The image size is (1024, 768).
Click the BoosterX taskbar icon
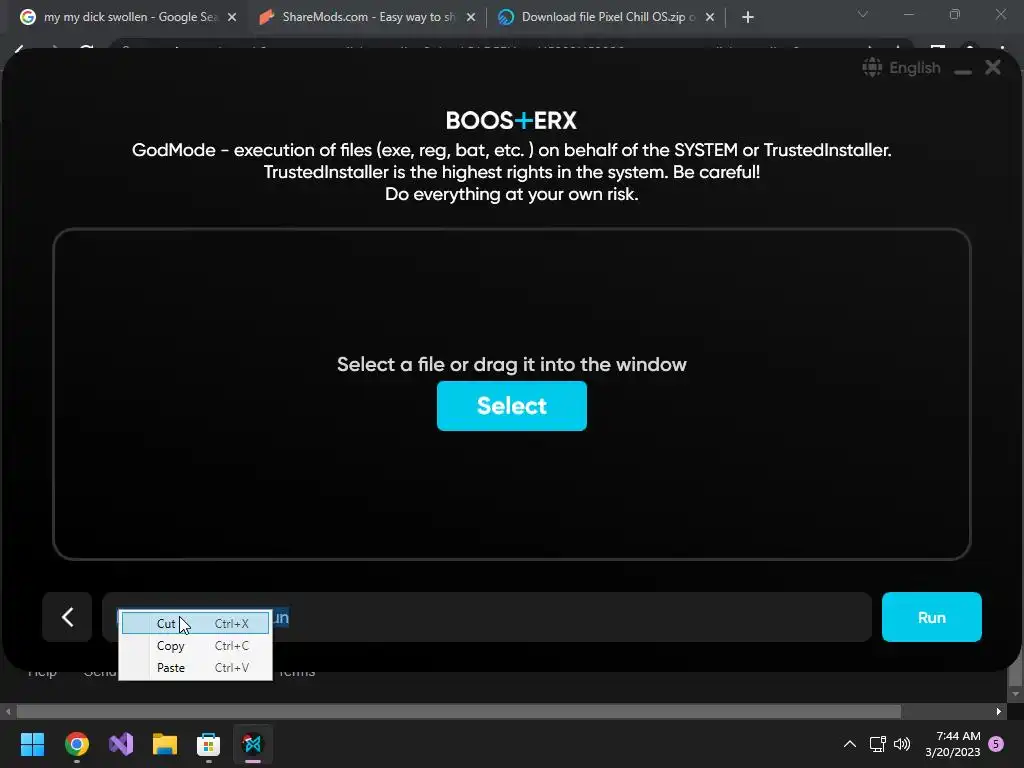point(253,744)
